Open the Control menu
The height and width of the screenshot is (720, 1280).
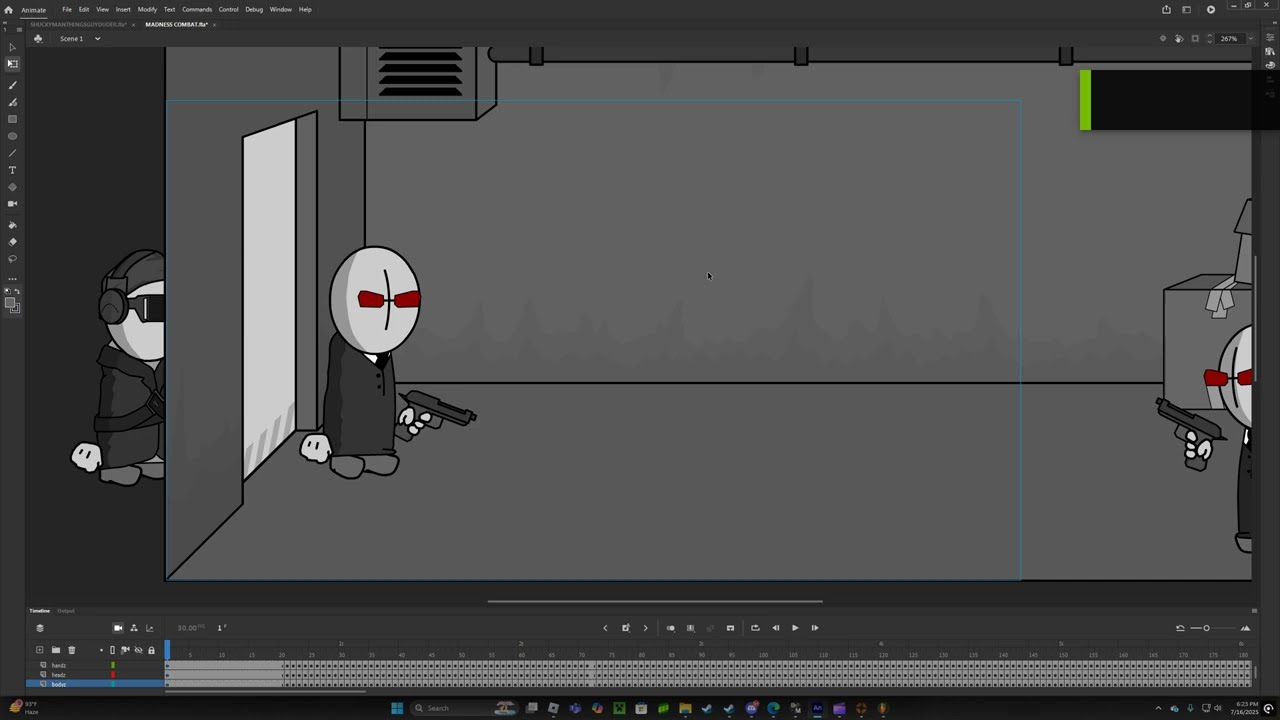point(229,9)
